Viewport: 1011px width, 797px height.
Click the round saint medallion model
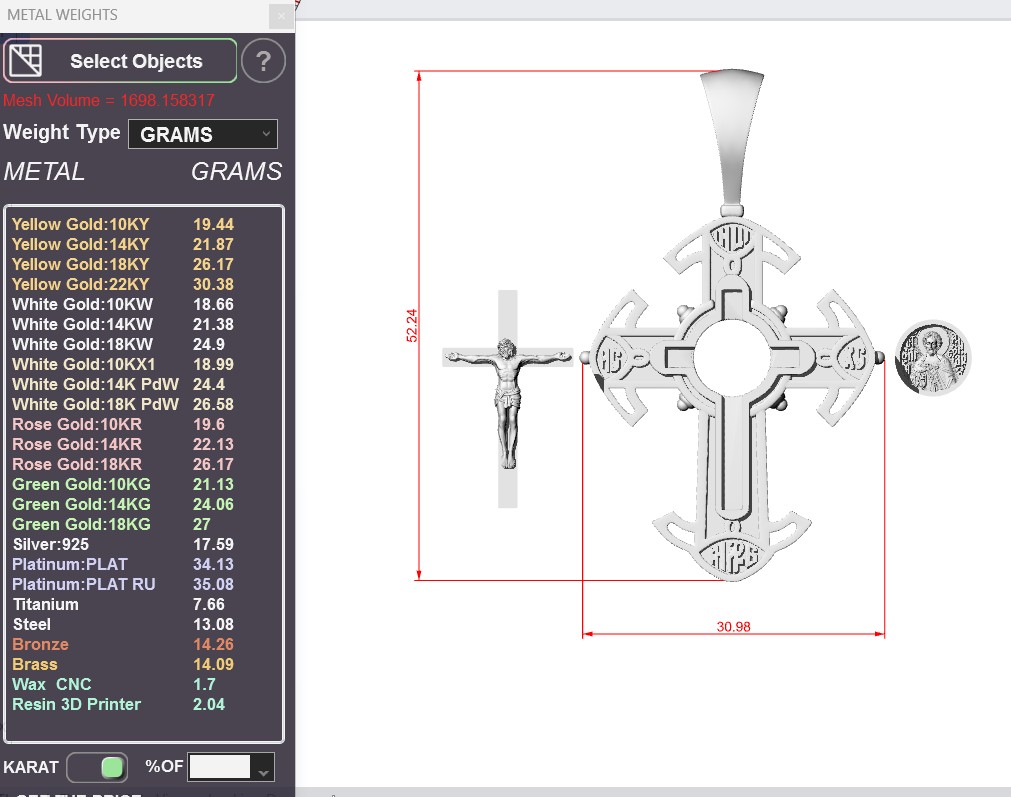tap(933, 357)
